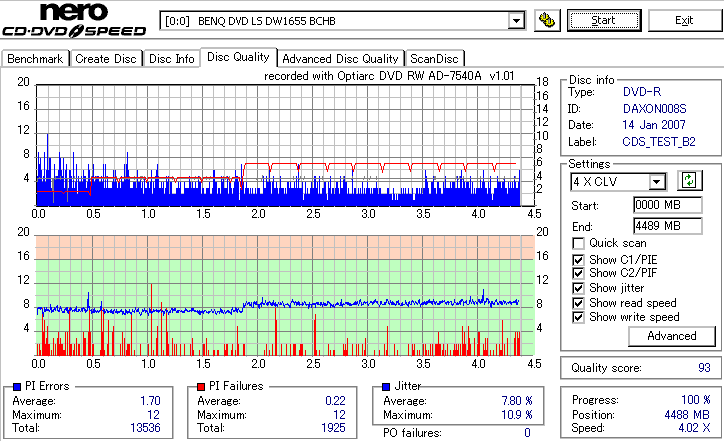Screen dimensions: 724x441
Task: Toggle the Show read speed checkbox
Action: pyautogui.click(x=578, y=303)
